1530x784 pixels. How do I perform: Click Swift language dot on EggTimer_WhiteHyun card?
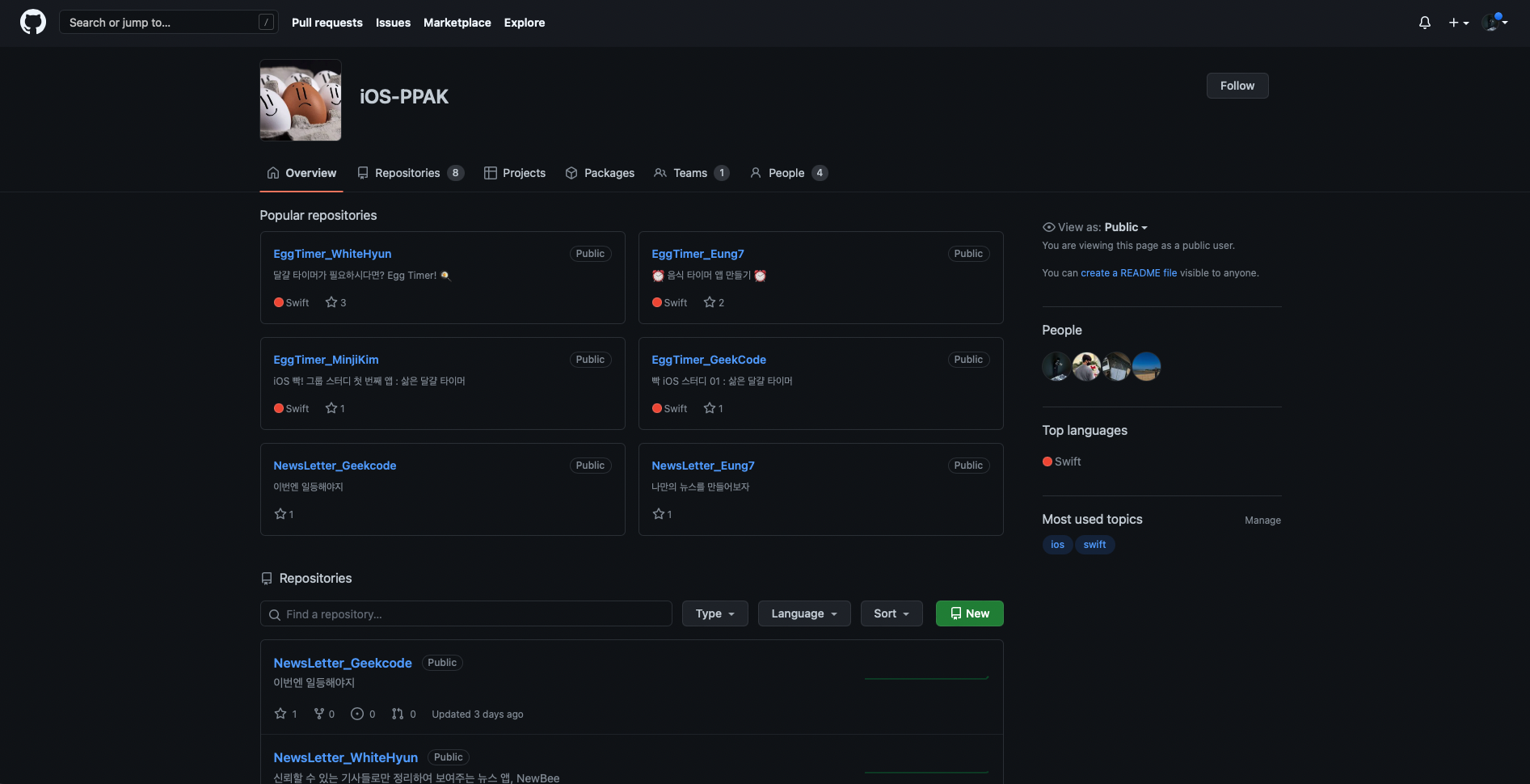tap(279, 302)
